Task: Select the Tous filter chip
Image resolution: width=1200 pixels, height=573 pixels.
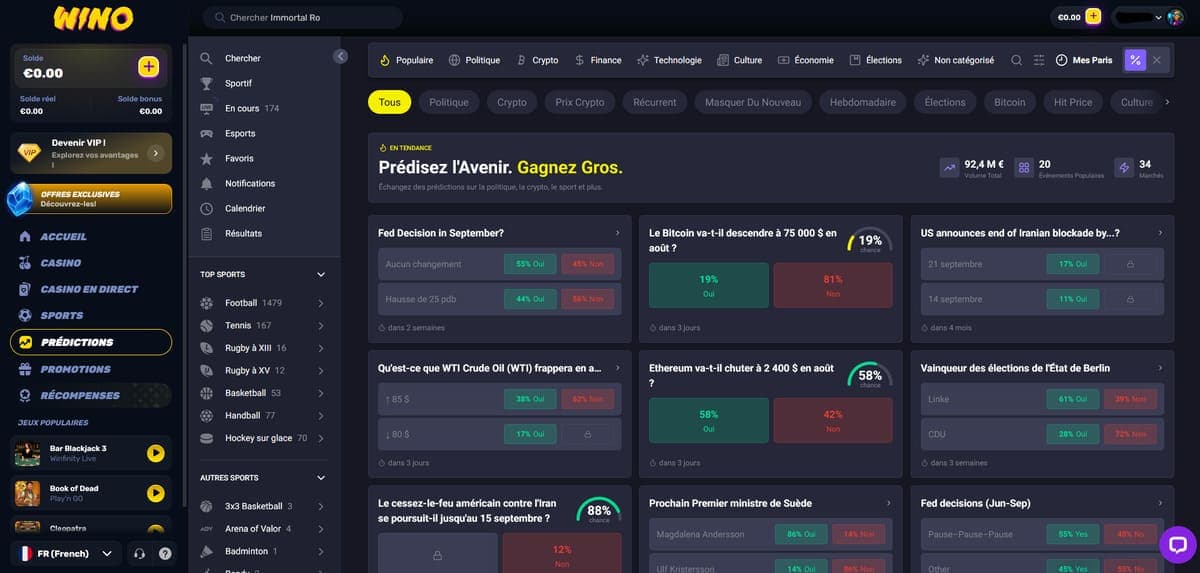Action: point(389,102)
